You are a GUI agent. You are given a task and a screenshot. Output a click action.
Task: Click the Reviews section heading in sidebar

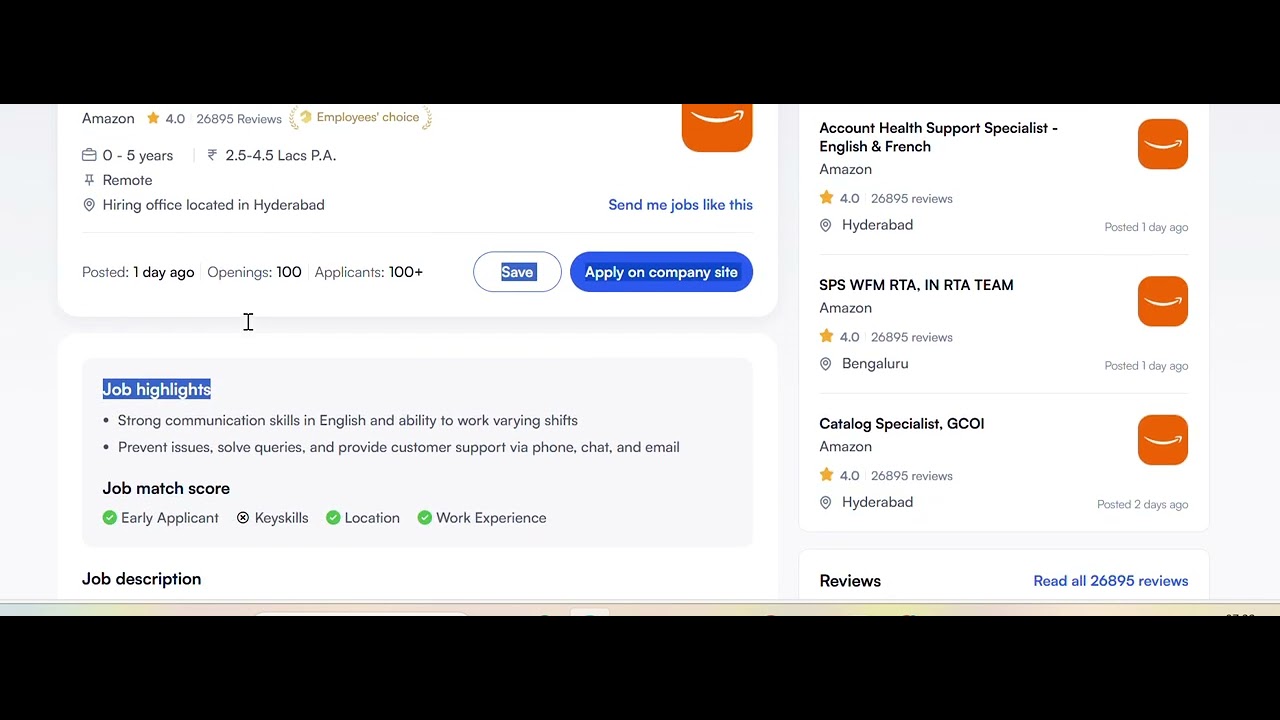(x=850, y=581)
